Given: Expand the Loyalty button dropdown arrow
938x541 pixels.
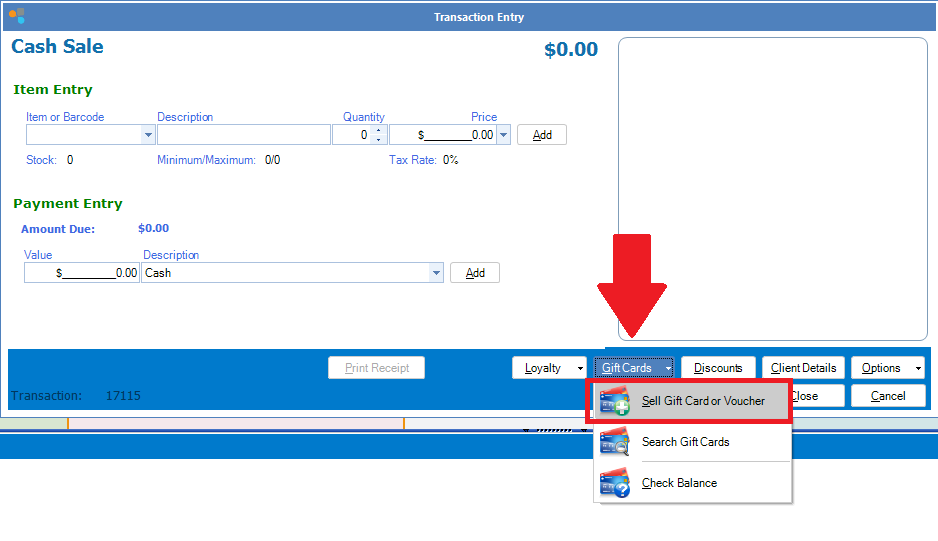Looking at the screenshot, I should pyautogui.click(x=579, y=368).
